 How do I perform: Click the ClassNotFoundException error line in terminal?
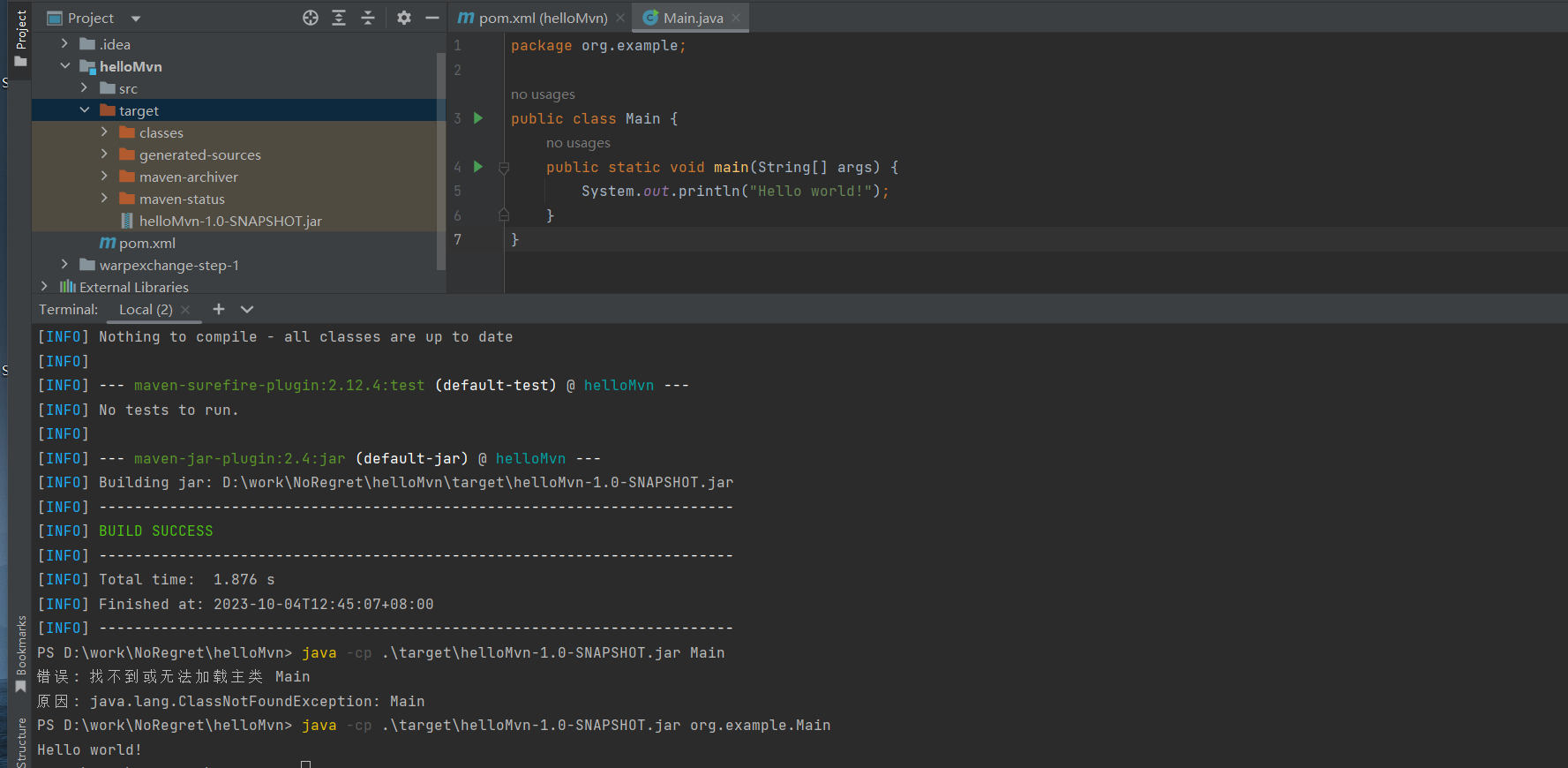(x=231, y=702)
